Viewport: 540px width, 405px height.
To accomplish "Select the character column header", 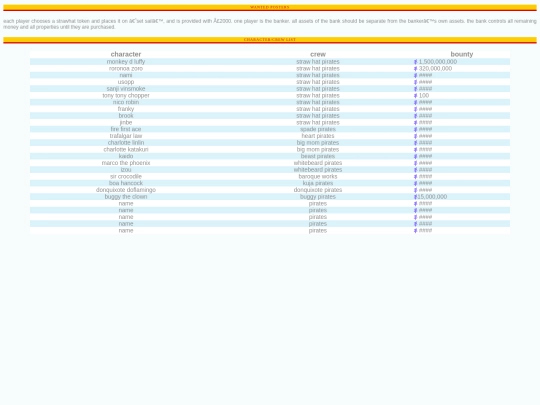I will (x=126, y=54).
